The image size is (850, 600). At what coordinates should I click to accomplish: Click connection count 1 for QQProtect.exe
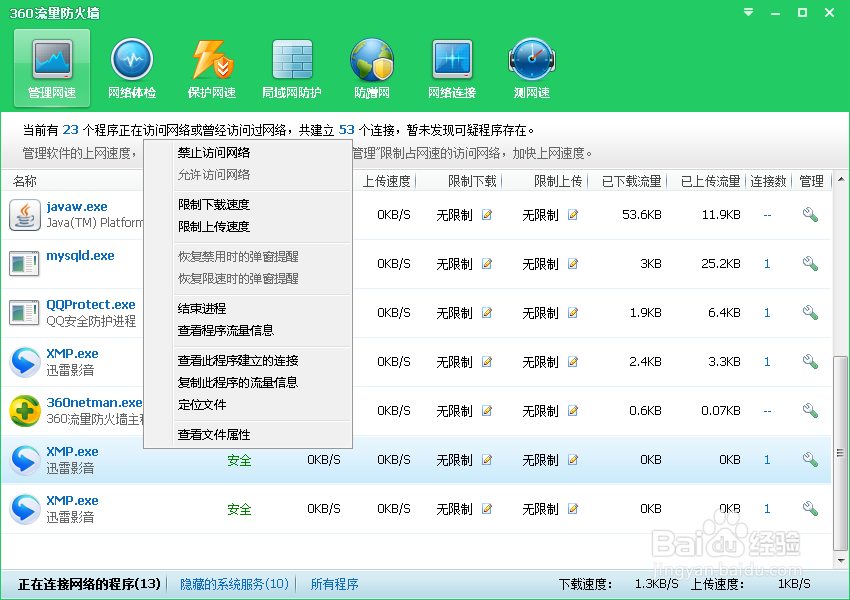pos(767,313)
